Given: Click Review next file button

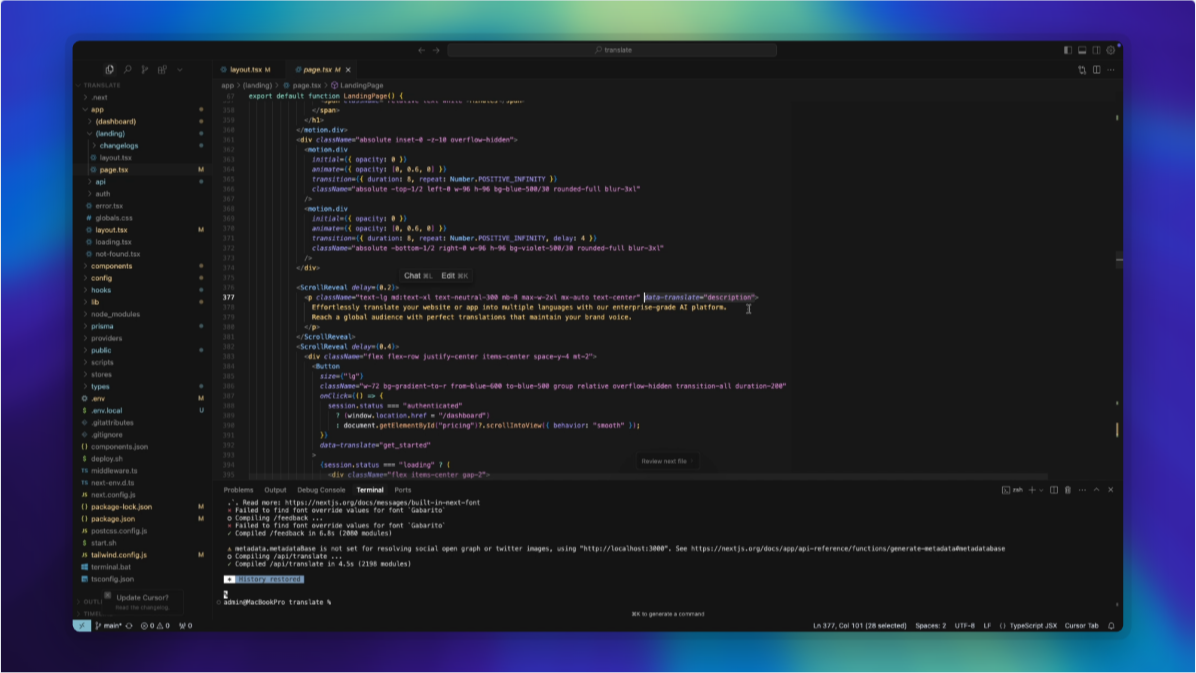Looking at the screenshot, I should [667, 461].
